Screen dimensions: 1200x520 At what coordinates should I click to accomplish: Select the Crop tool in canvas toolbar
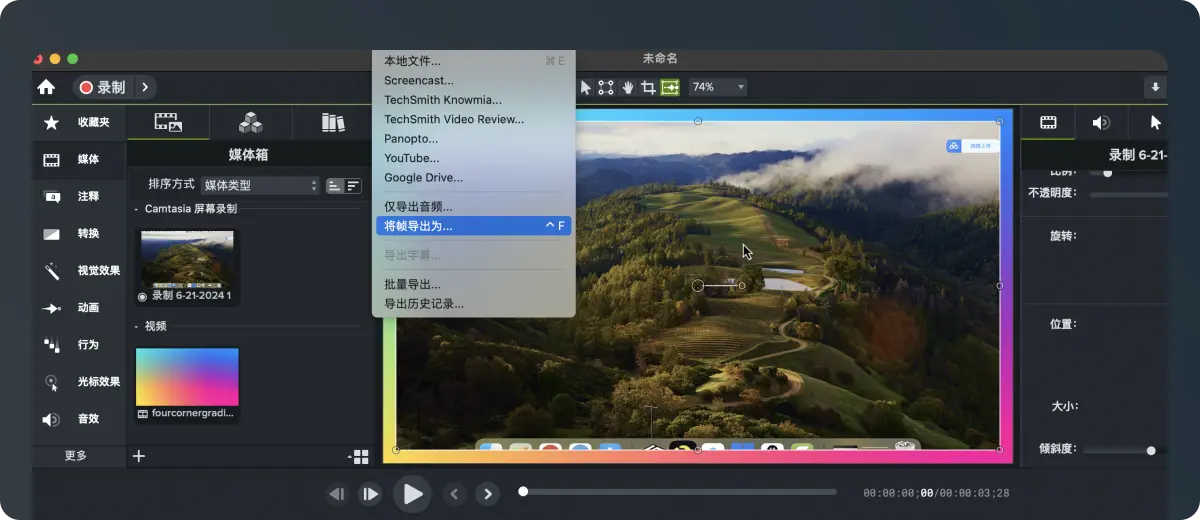click(x=648, y=87)
